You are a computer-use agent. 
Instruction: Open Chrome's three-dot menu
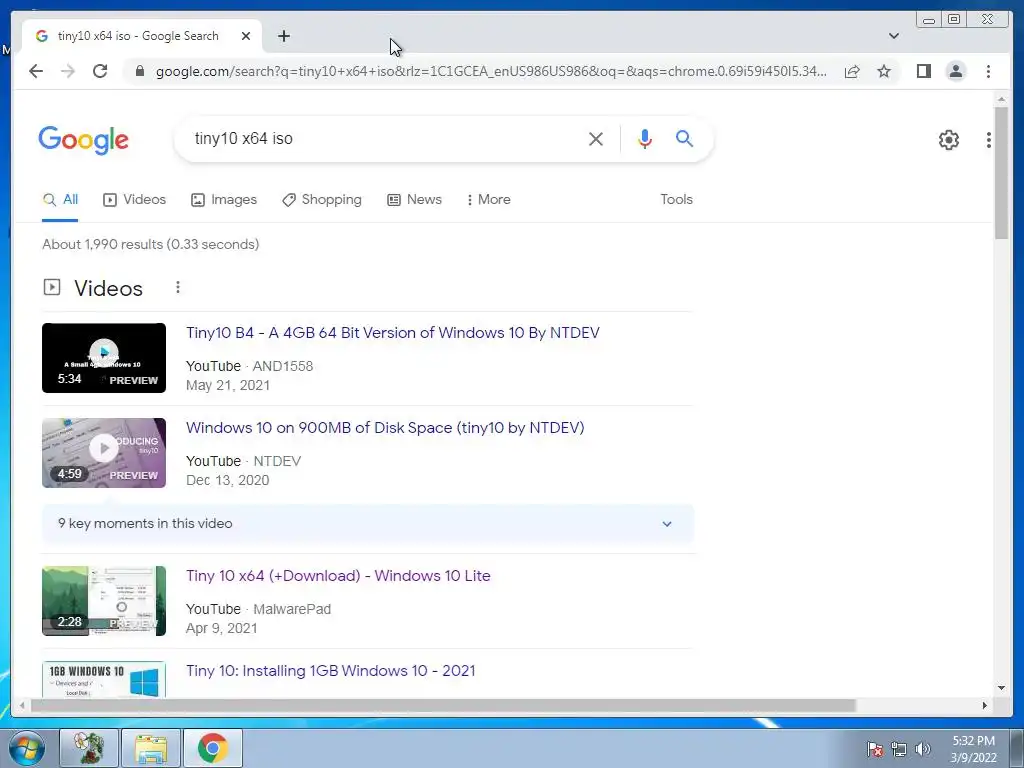[988, 71]
